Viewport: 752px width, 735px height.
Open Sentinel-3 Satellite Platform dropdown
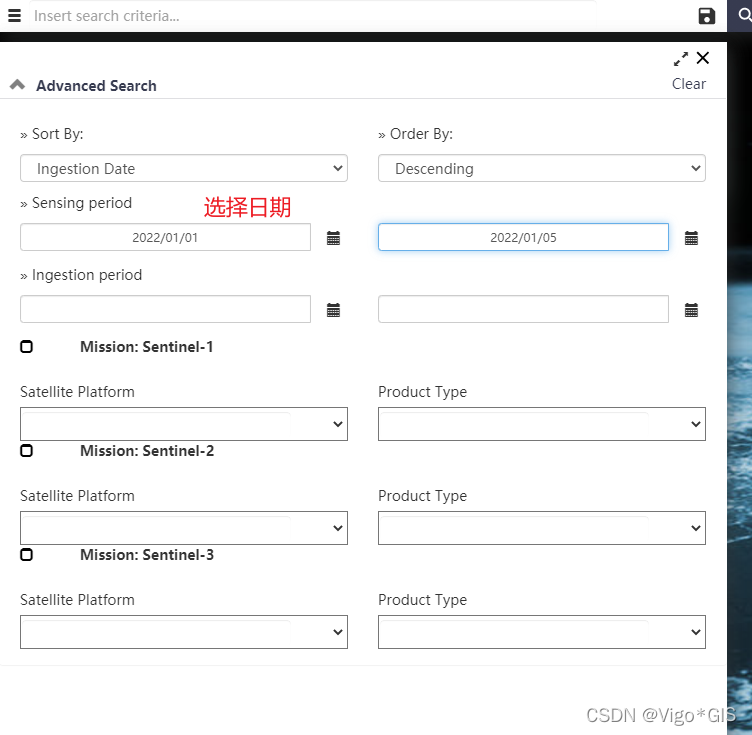click(184, 632)
